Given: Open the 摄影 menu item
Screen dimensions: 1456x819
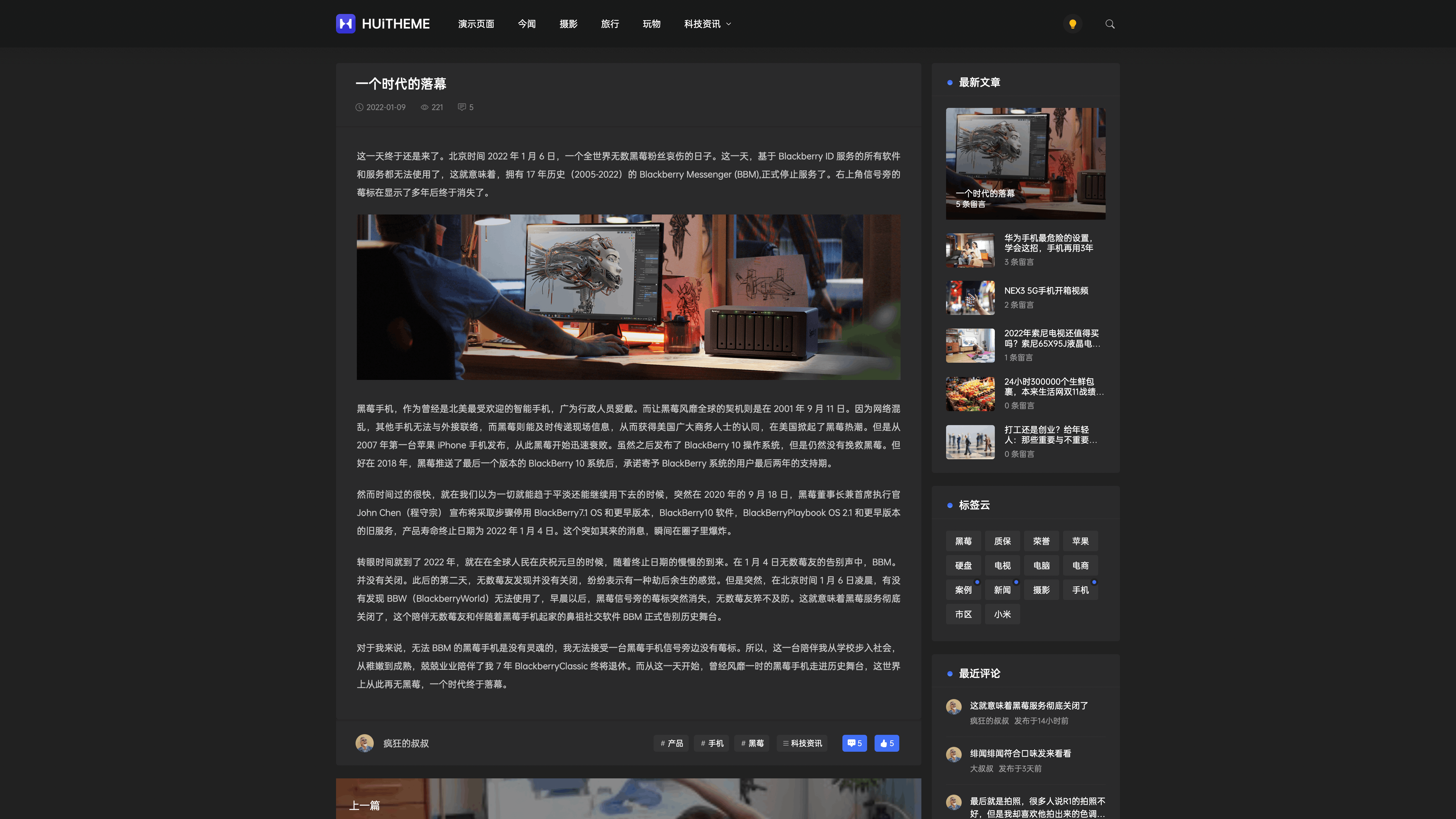Looking at the screenshot, I should coord(568,24).
